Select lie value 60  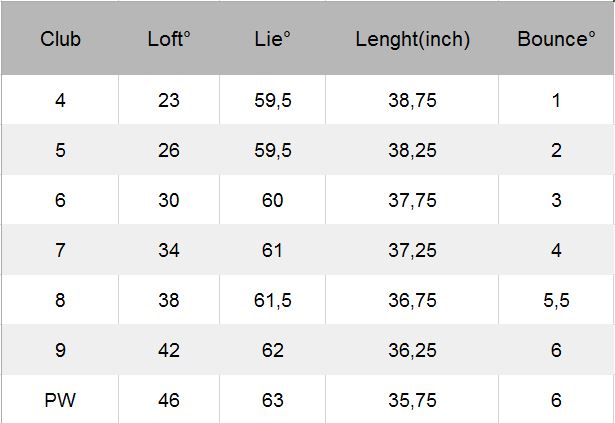[272, 200]
